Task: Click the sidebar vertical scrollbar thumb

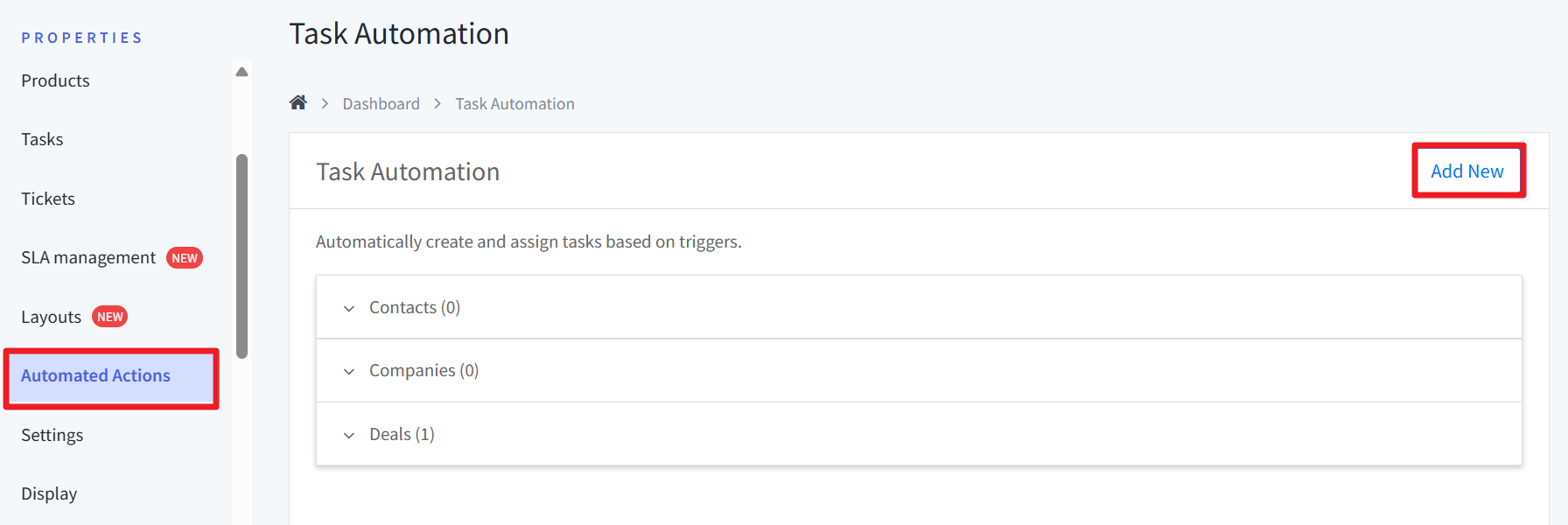Action: pos(242,255)
